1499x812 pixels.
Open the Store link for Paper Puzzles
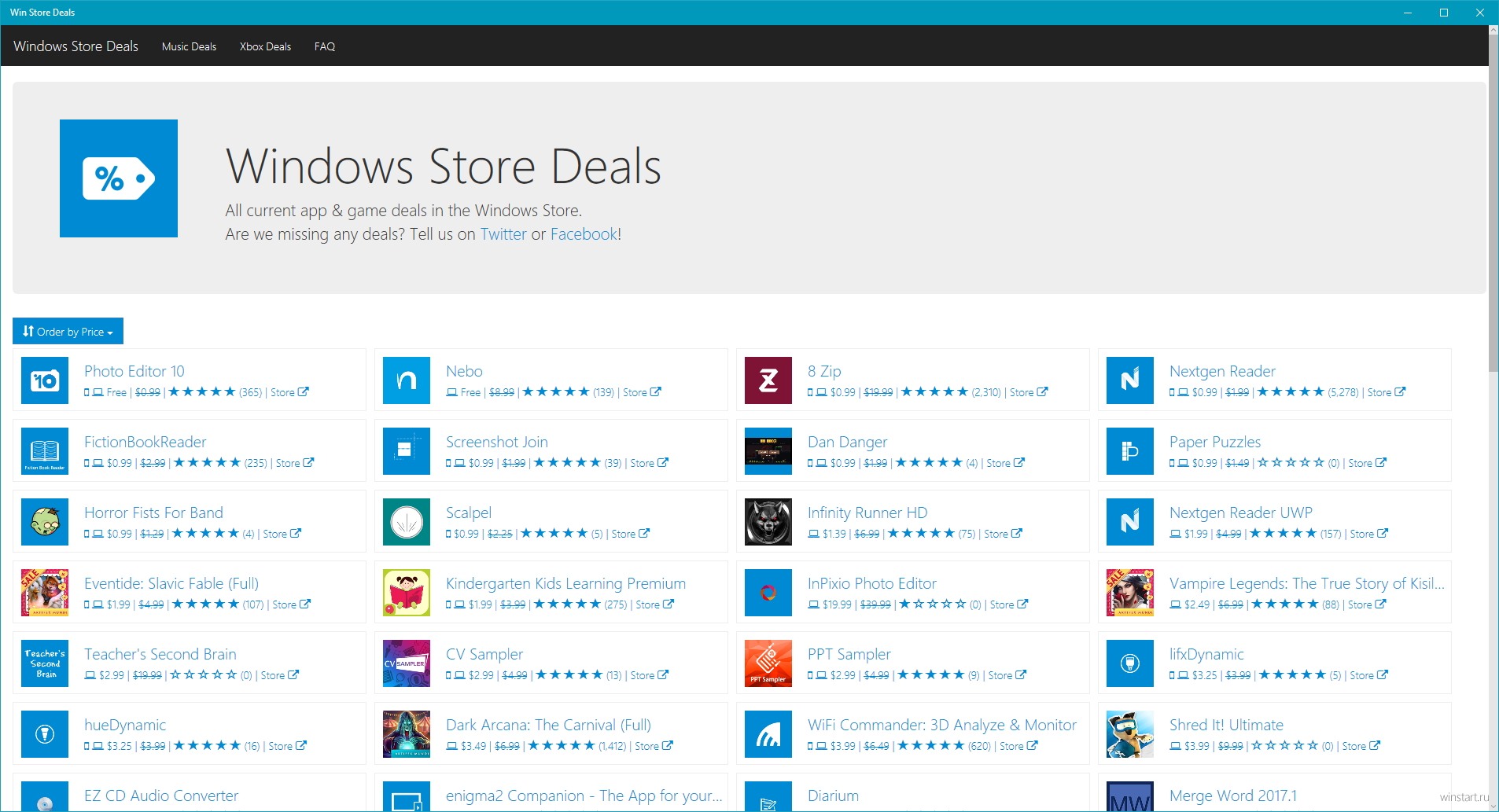pyautogui.click(x=1368, y=463)
